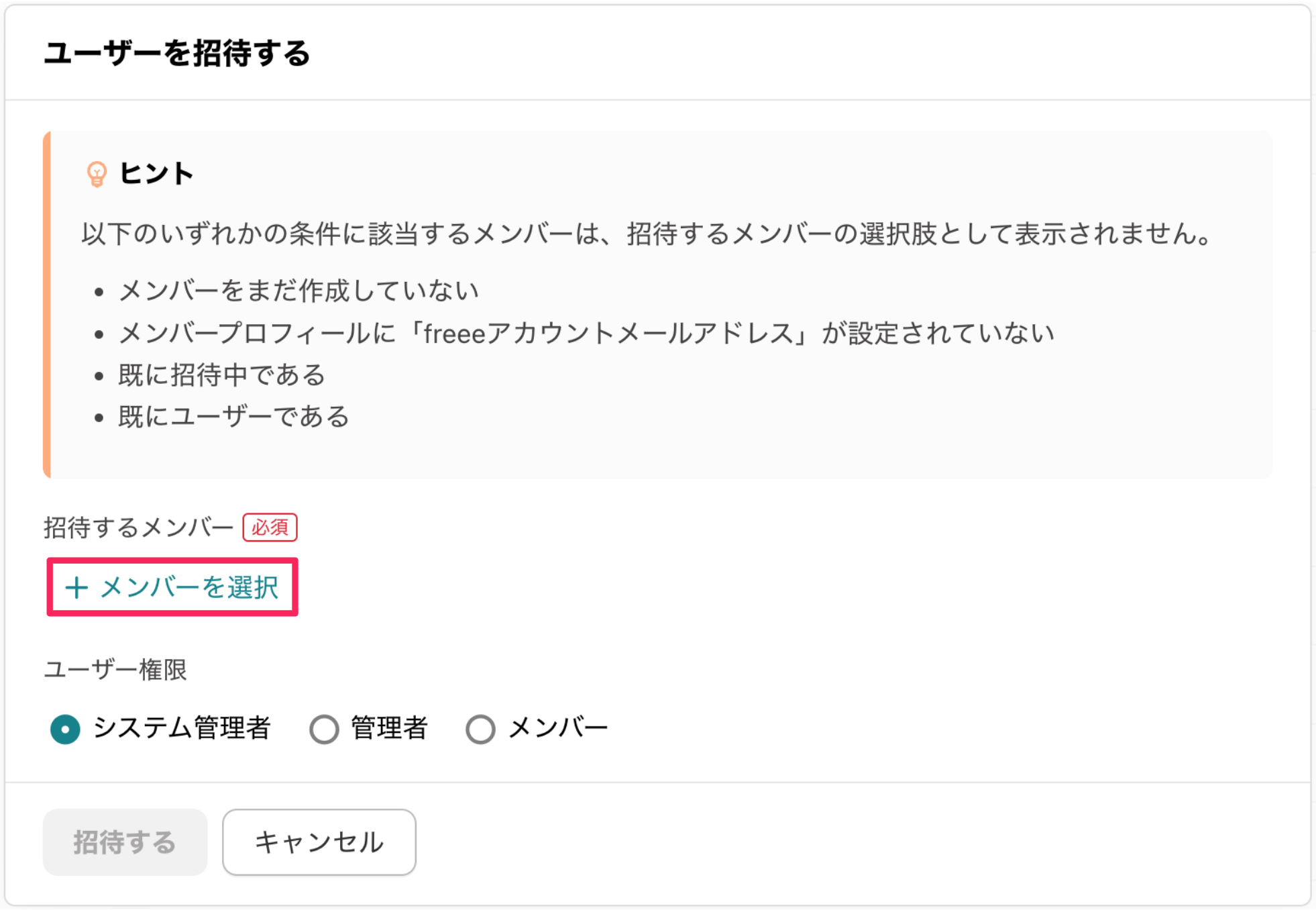This screenshot has height=910, width=1316.
Task: Select the システム管理者 radio button
Action: tap(65, 729)
